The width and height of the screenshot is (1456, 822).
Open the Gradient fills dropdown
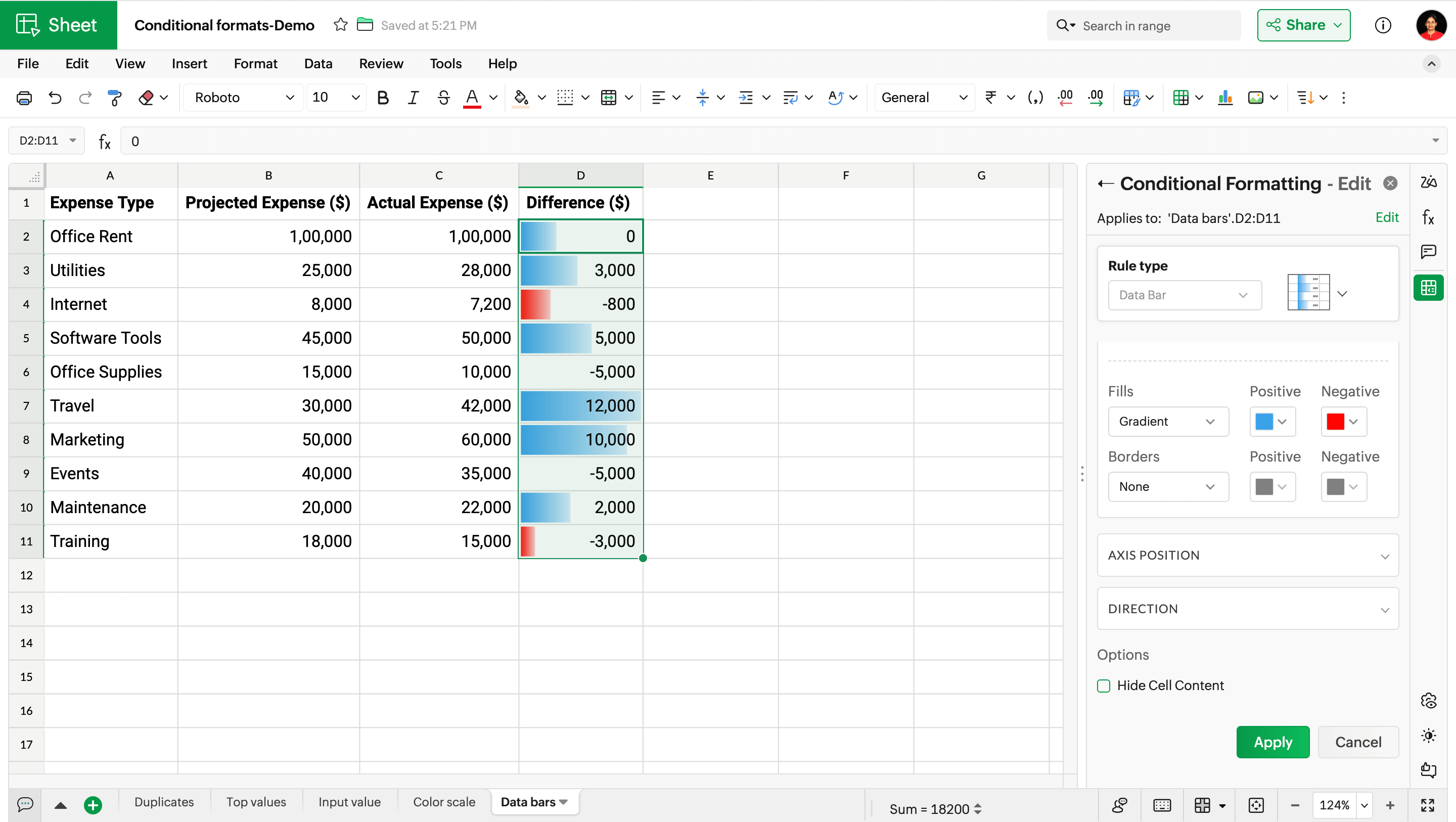[x=1168, y=422]
